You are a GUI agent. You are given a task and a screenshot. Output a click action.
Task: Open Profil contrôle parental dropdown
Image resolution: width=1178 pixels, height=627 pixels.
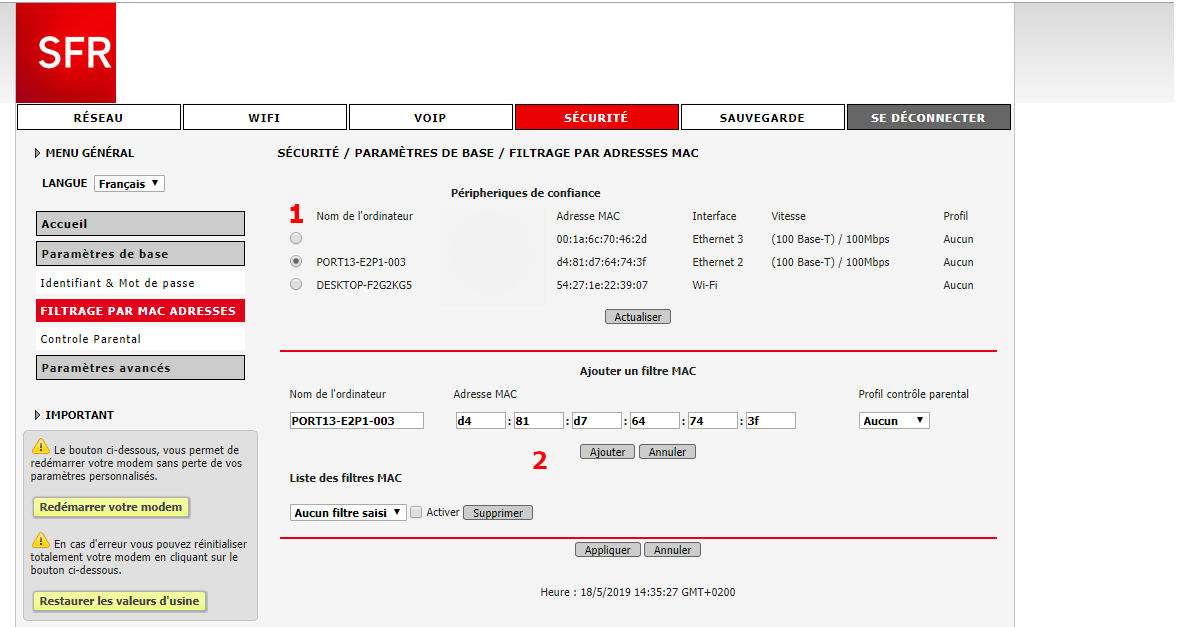click(x=894, y=421)
